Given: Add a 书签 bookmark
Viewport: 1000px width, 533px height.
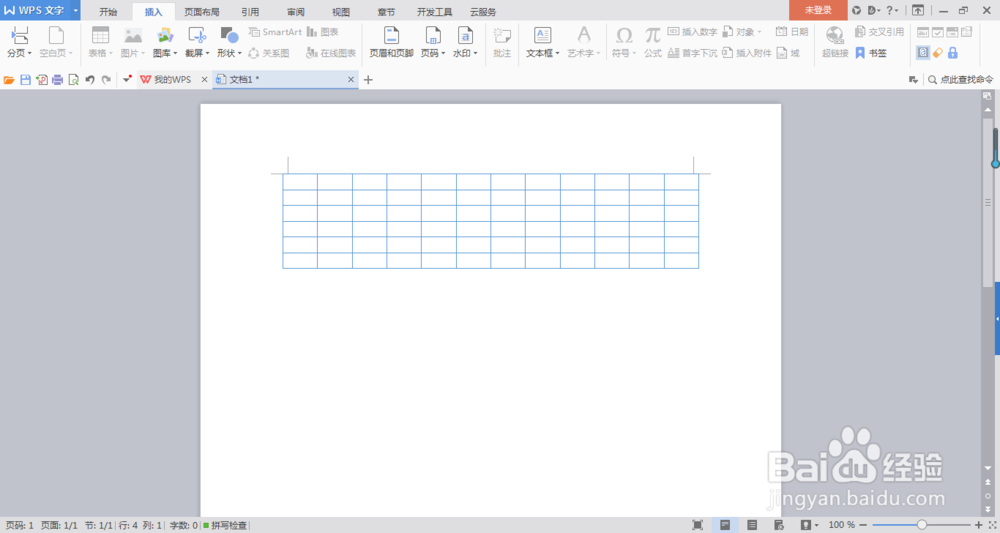Looking at the screenshot, I should pyautogui.click(x=871, y=54).
